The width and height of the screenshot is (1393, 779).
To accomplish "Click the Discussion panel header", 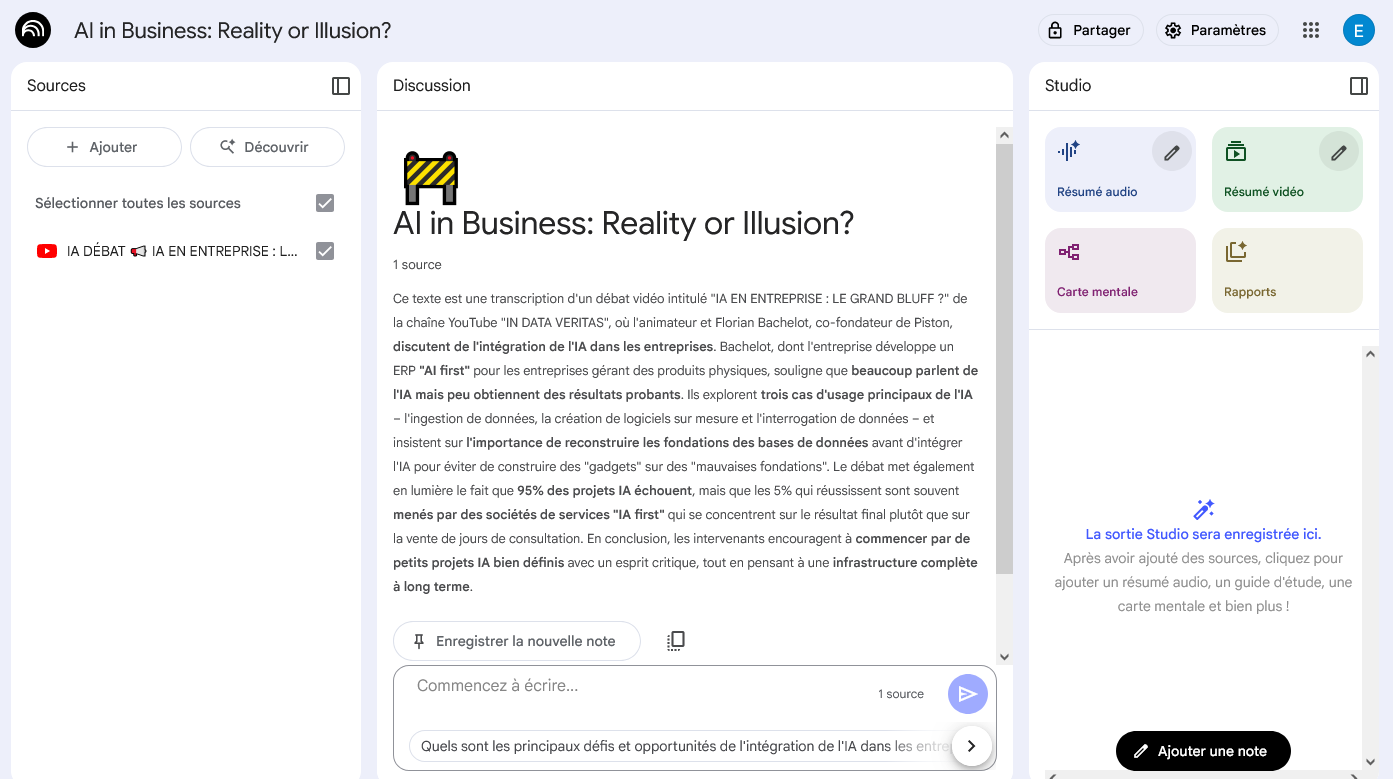I will 695,86.
